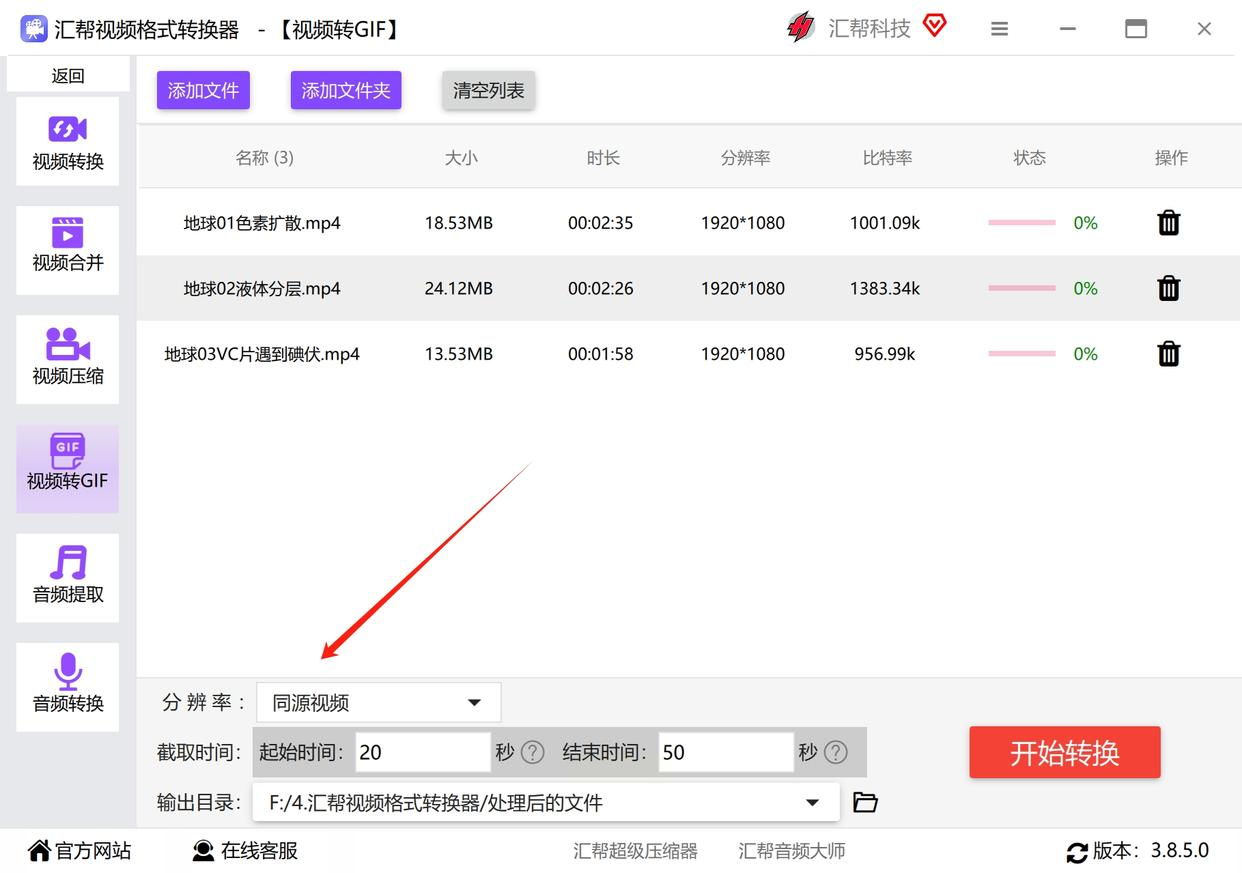Switch to 视频转换 in sidebar
This screenshot has width=1242, height=873.
[68, 142]
